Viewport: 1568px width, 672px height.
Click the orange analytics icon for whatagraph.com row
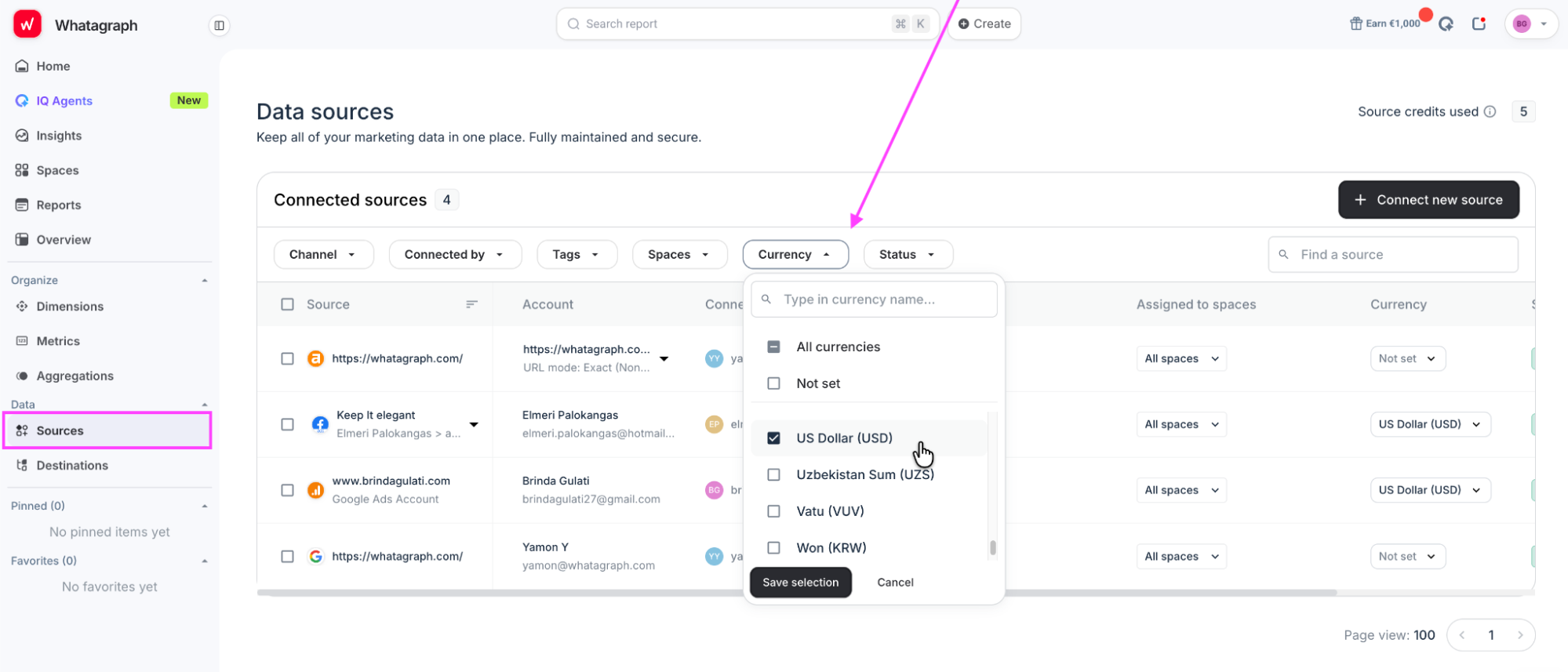click(315, 358)
